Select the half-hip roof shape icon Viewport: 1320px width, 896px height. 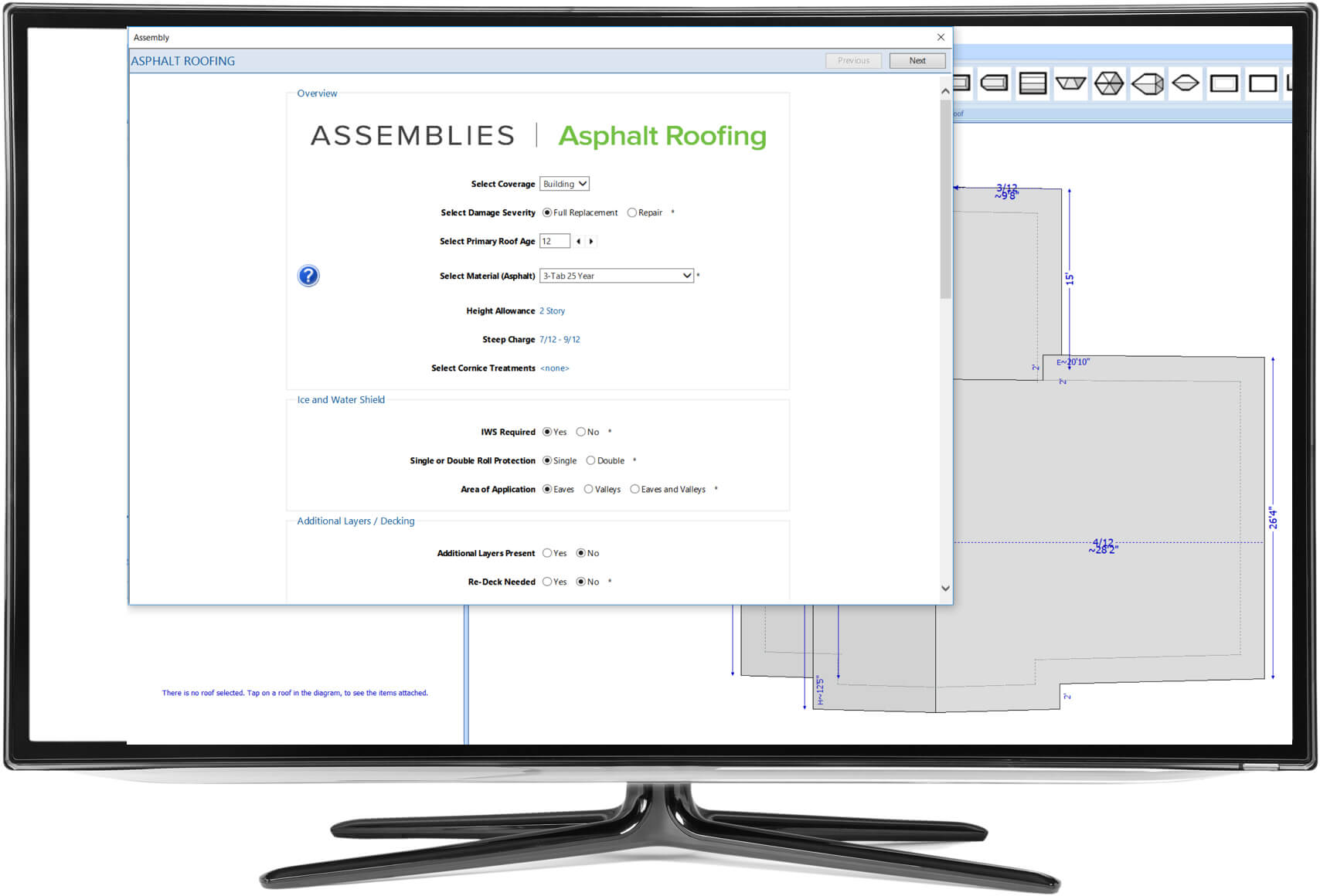point(994,83)
